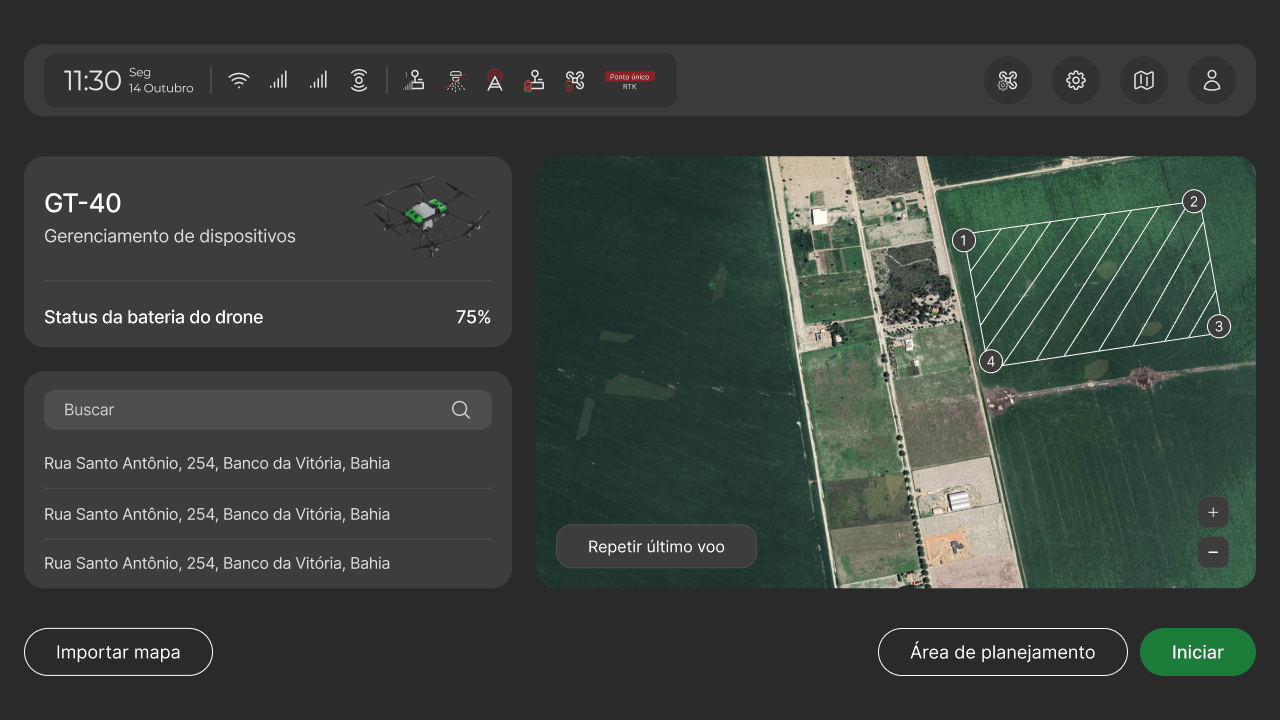Click the Repetir último voo button

coord(656,546)
